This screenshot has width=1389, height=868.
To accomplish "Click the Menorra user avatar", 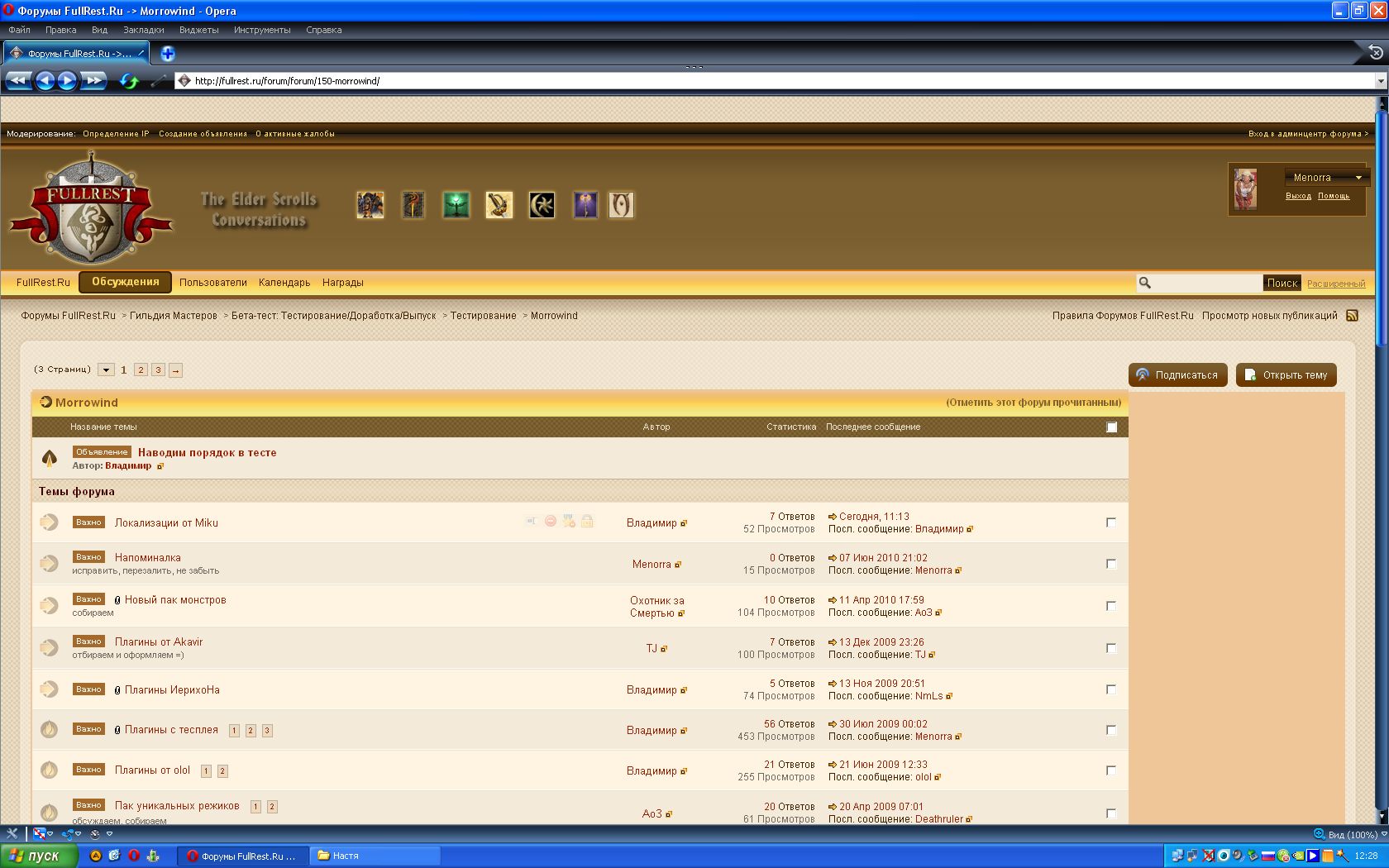I will click(x=1245, y=189).
